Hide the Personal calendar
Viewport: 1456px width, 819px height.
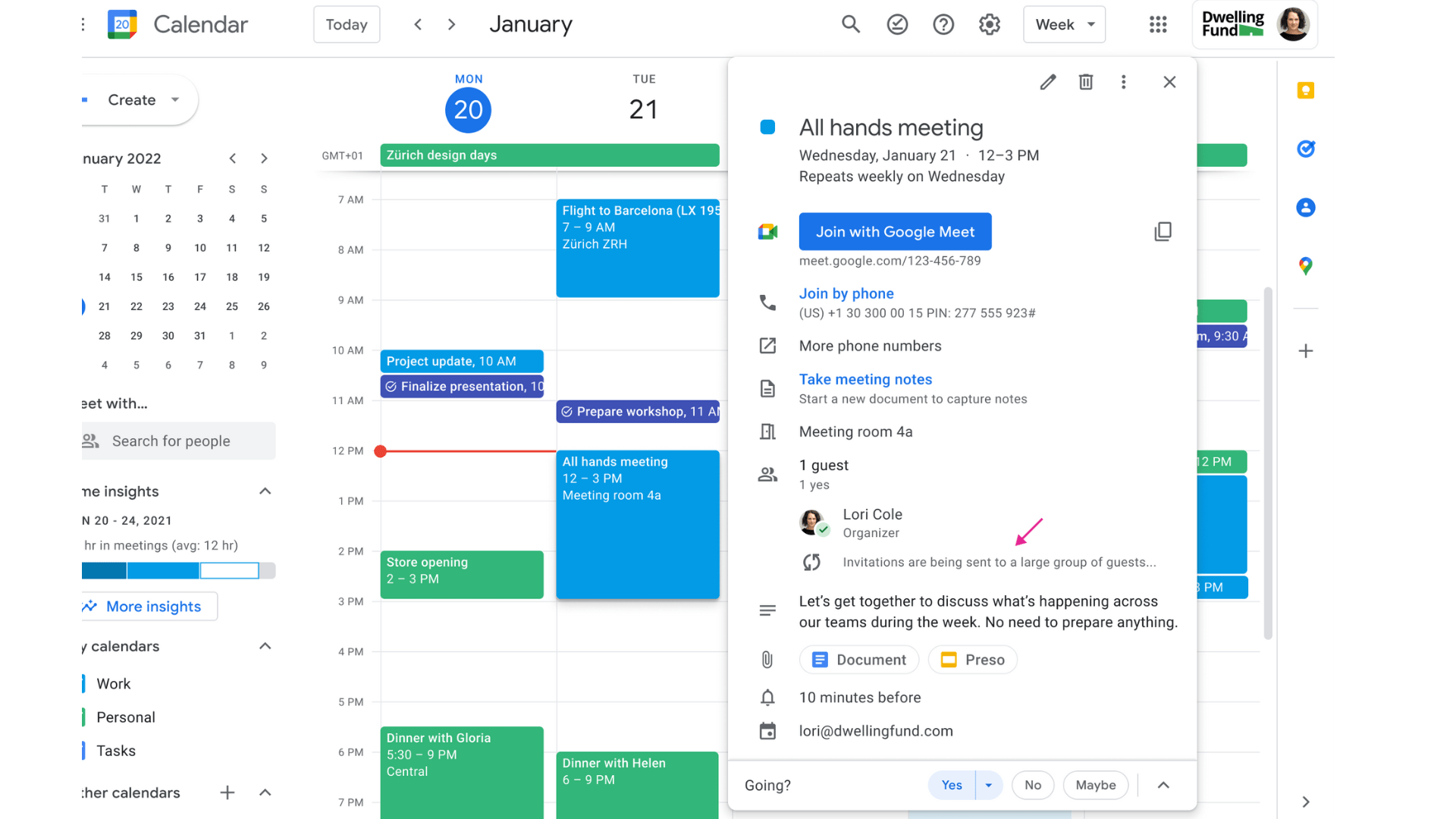point(83,717)
